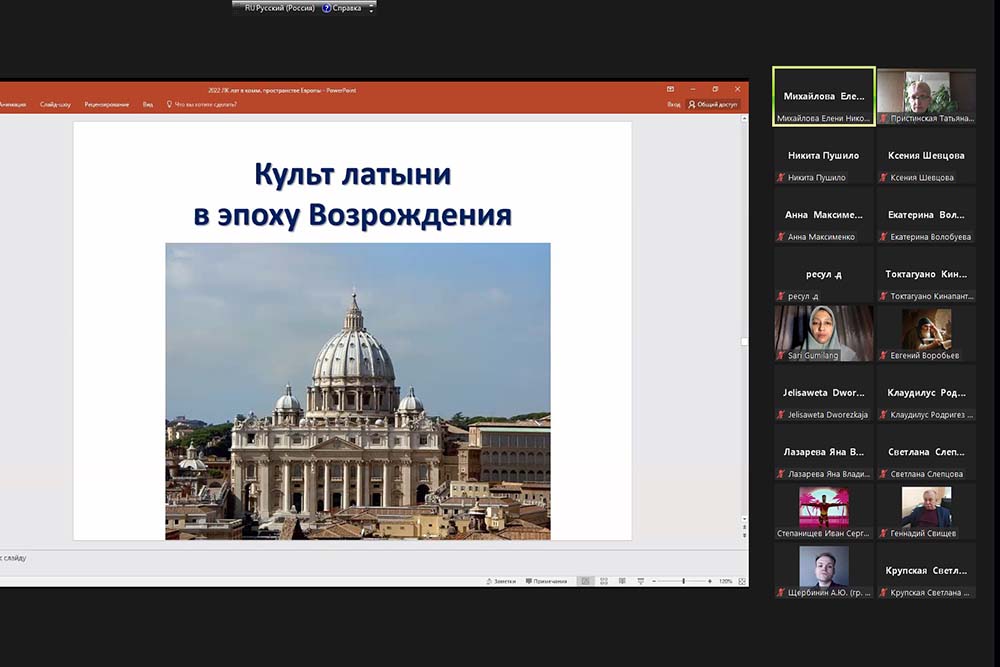Start slideshow from status bar icon
Viewport: 1000px width, 667px height.
(x=639, y=581)
